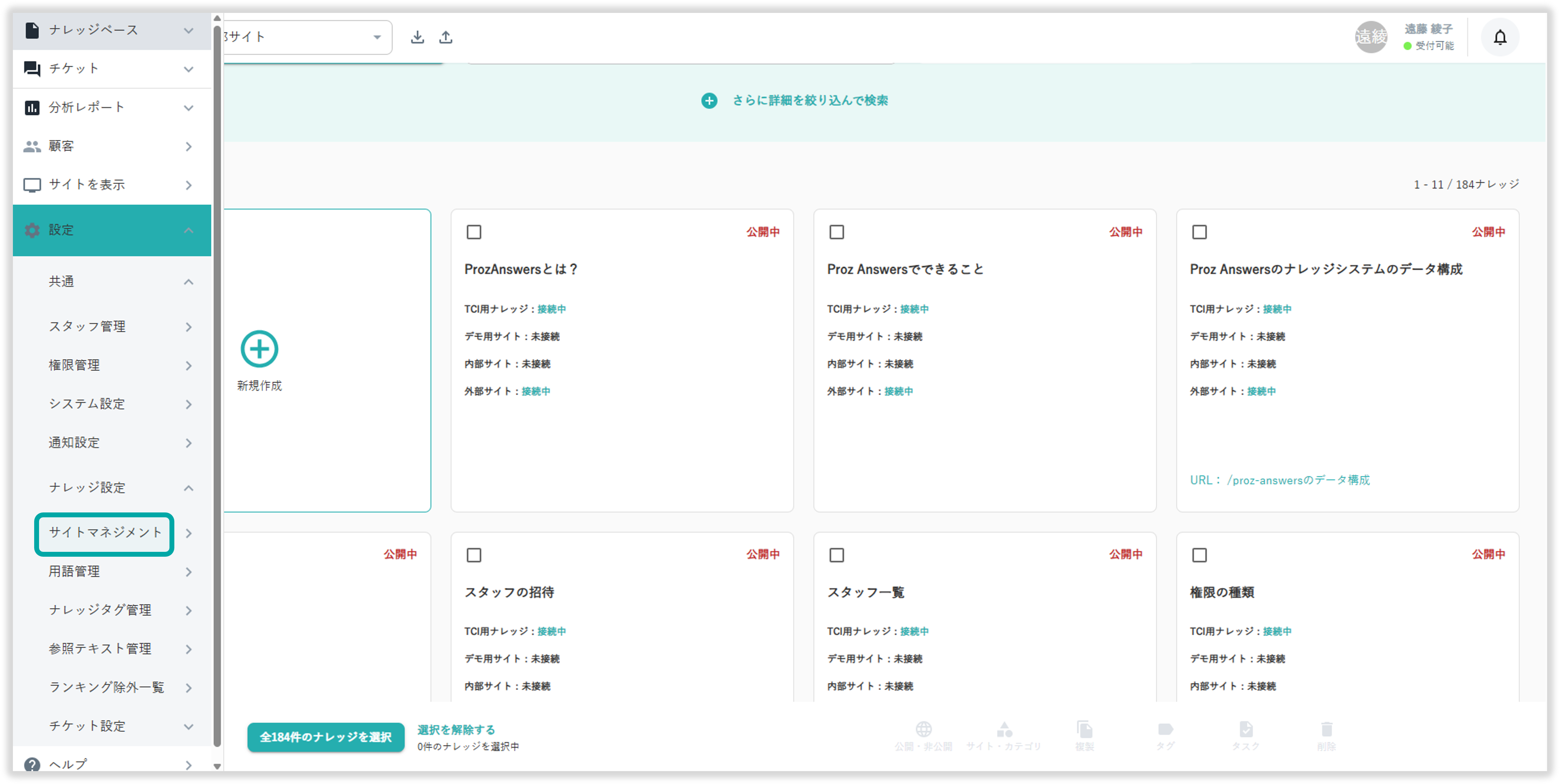This screenshot has width=1560, height=784.
Task: Select the スタッフ一覧 card checkbox
Action: coord(837,555)
